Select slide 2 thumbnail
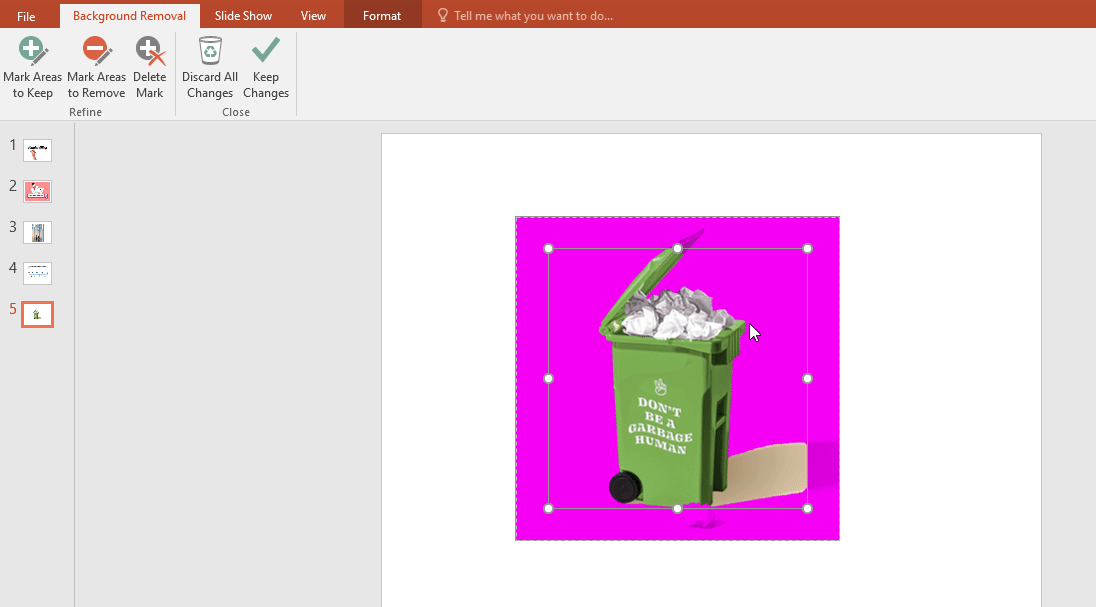The width and height of the screenshot is (1096, 607). click(x=37, y=191)
